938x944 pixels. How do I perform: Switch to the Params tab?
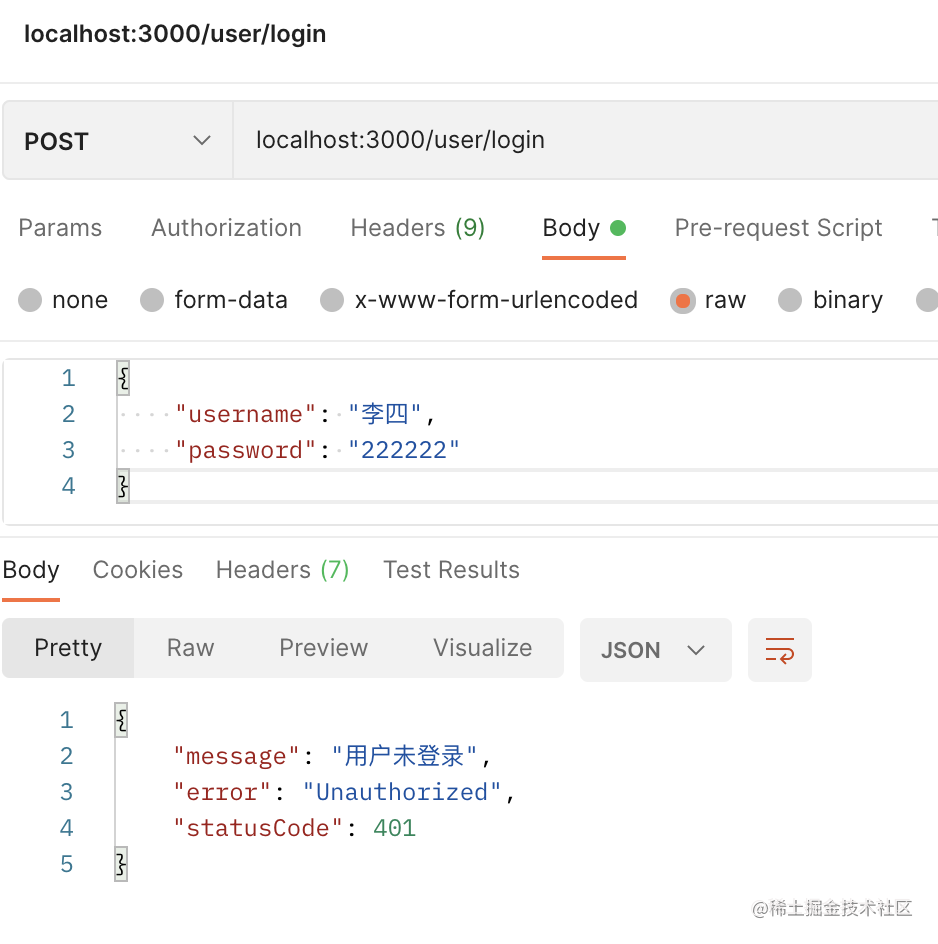60,228
